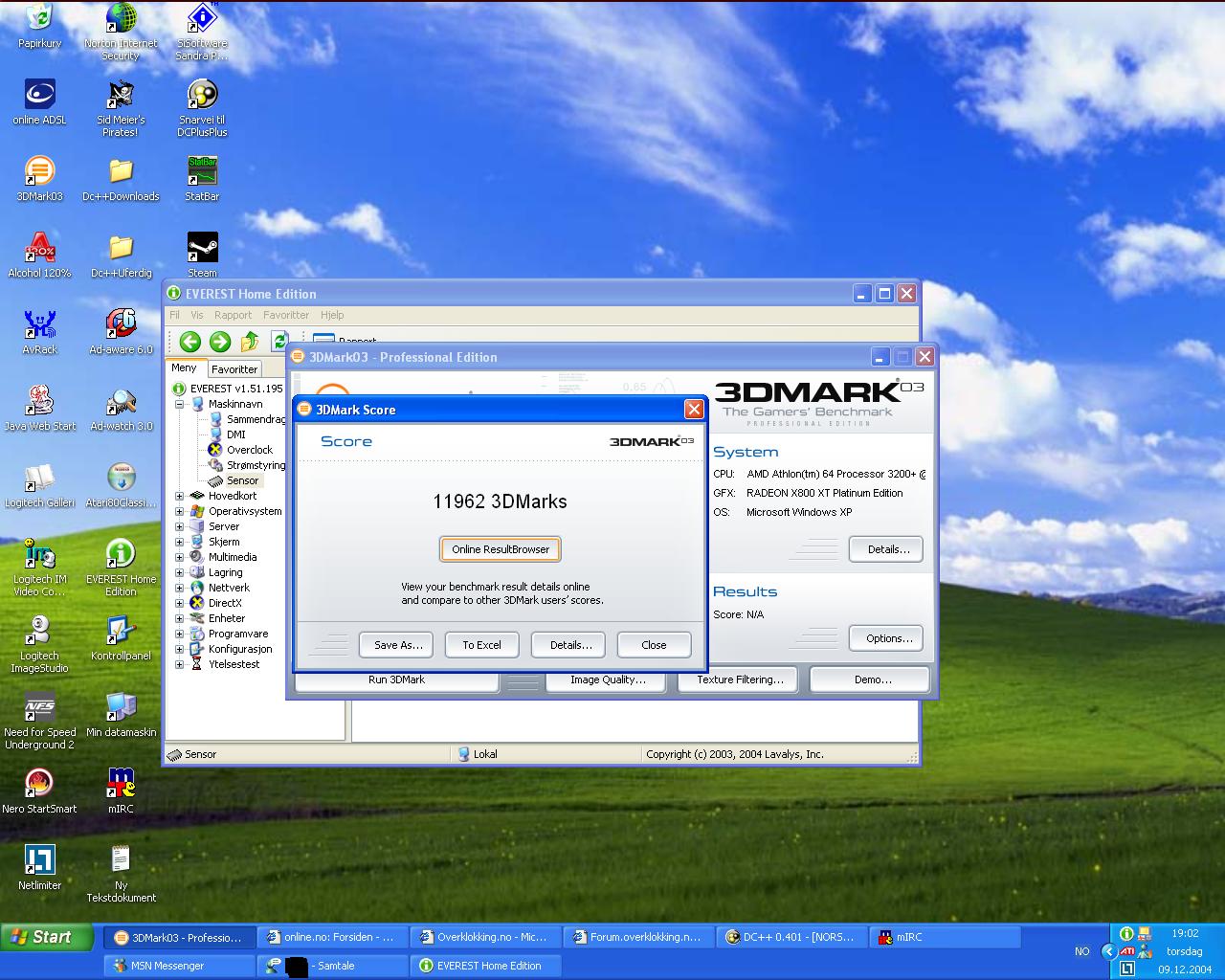Viewport: 1225px width, 980px height.
Task: Switch to the mIRC taskbar button
Action: 945,937
